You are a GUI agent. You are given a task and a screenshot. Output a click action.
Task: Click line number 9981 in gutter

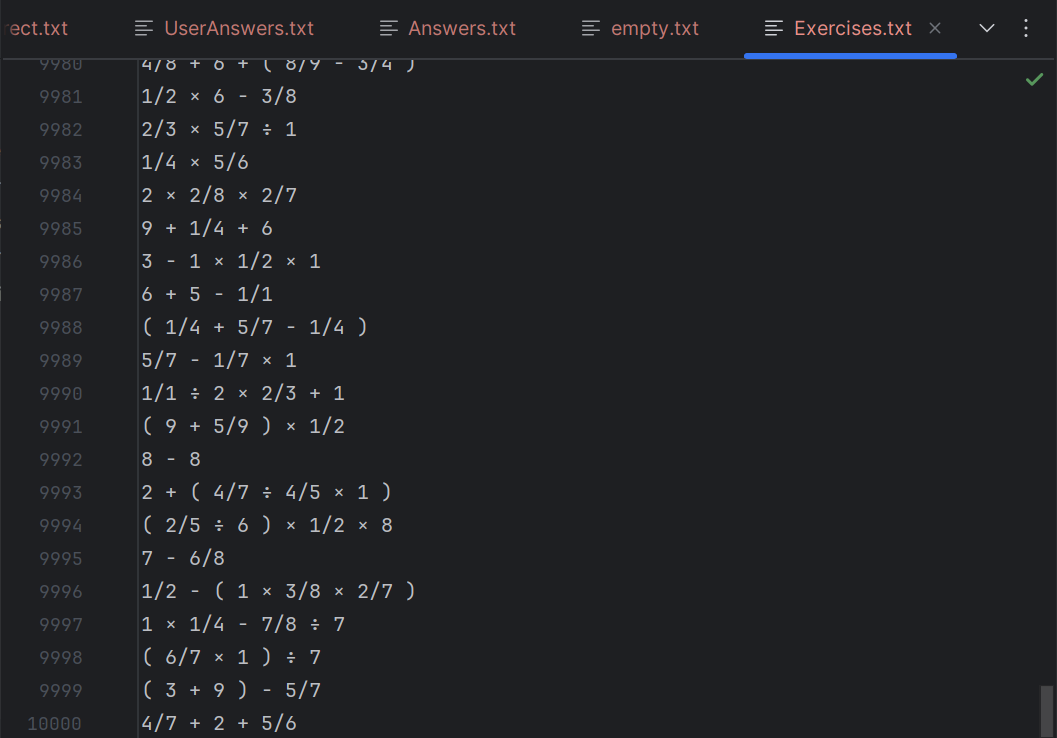point(61,97)
